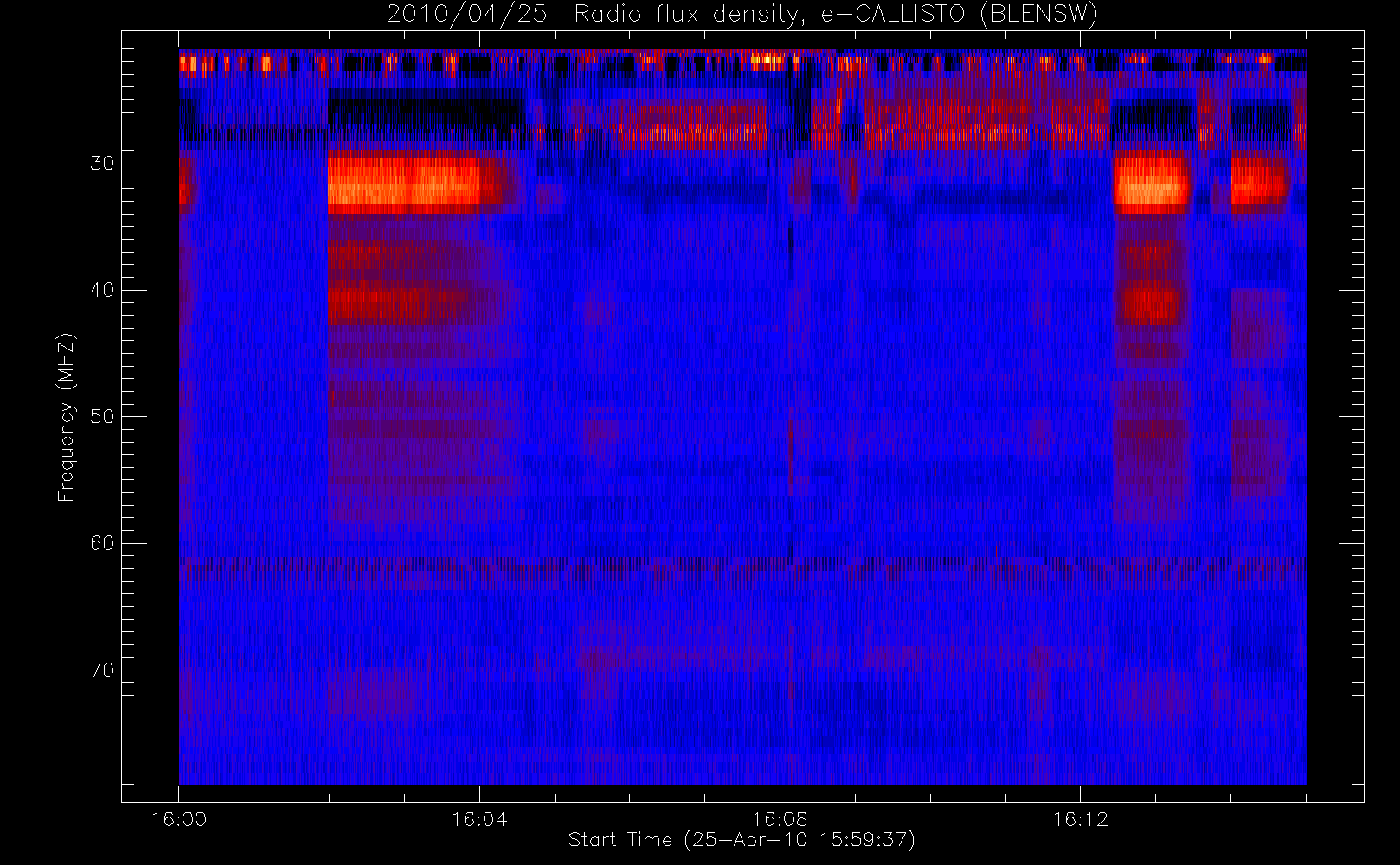The image size is (1400, 865).
Task: Click the 50 frequency tick label
Action: [x=102, y=417]
